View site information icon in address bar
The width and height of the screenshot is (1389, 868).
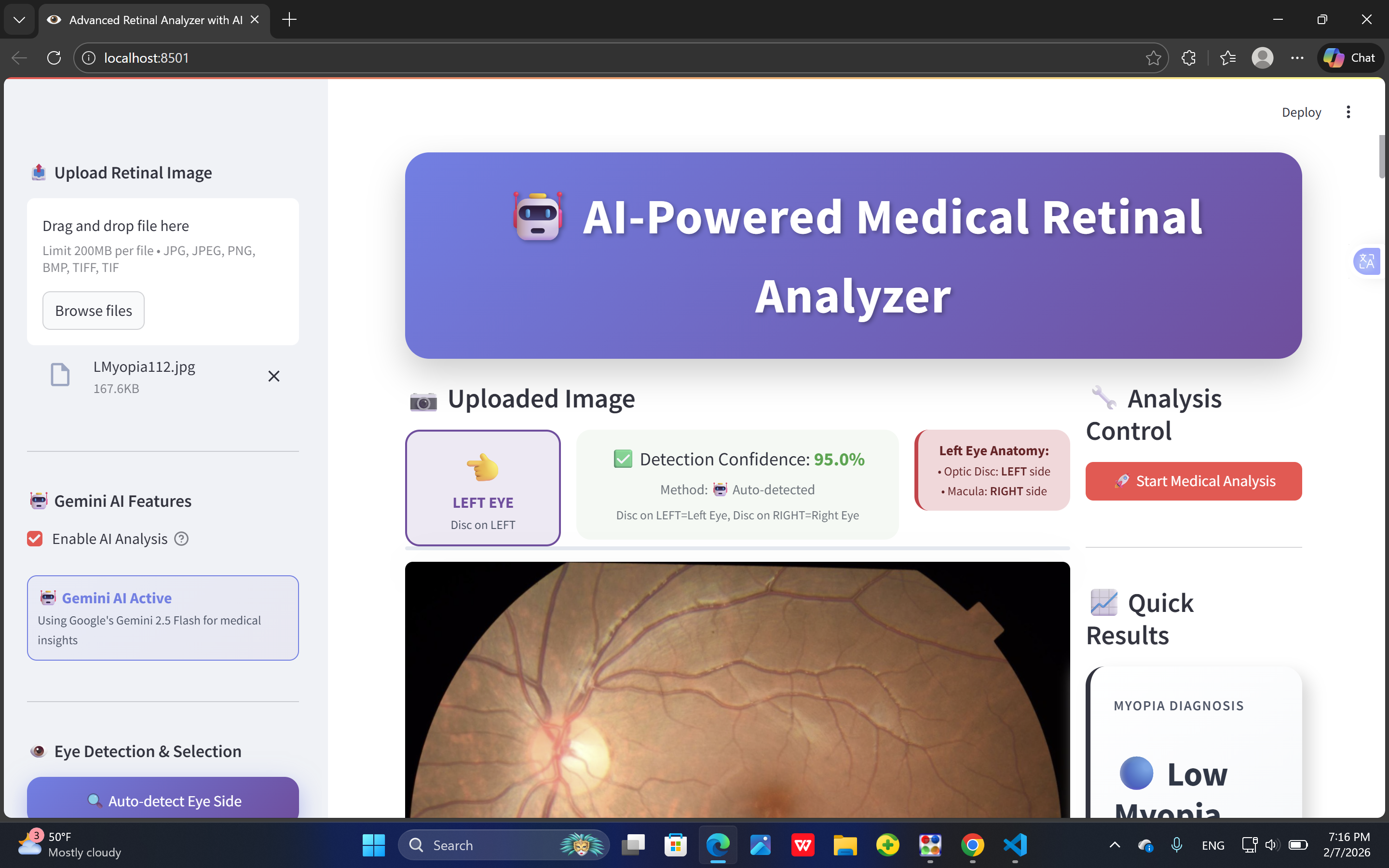[89, 58]
